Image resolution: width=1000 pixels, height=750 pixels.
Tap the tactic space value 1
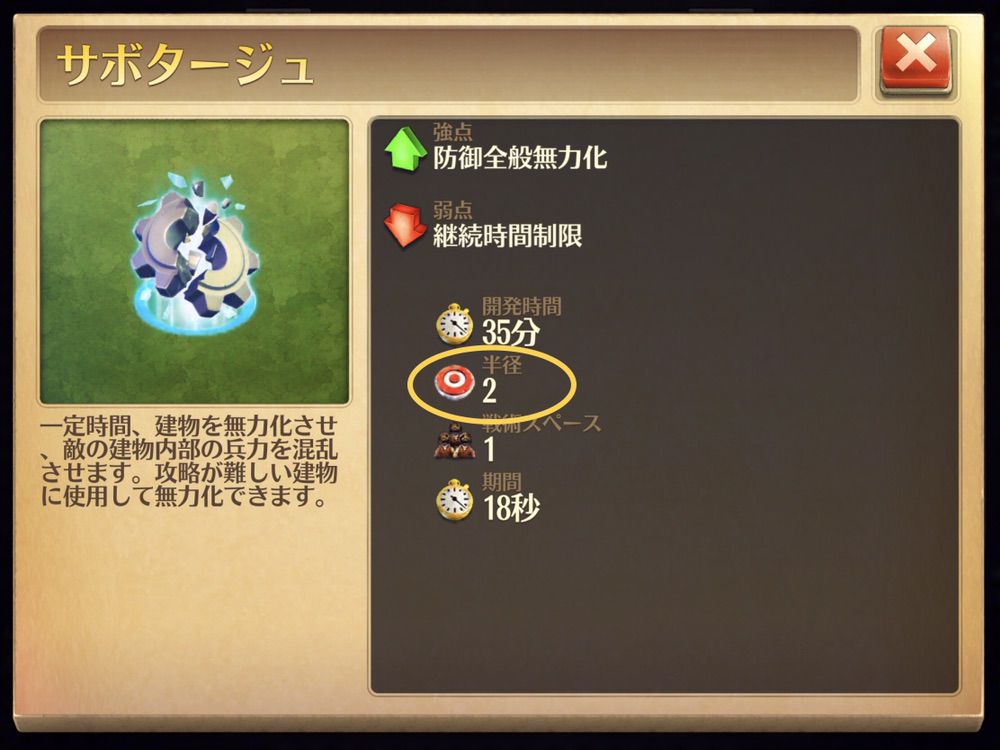pyautogui.click(x=489, y=450)
